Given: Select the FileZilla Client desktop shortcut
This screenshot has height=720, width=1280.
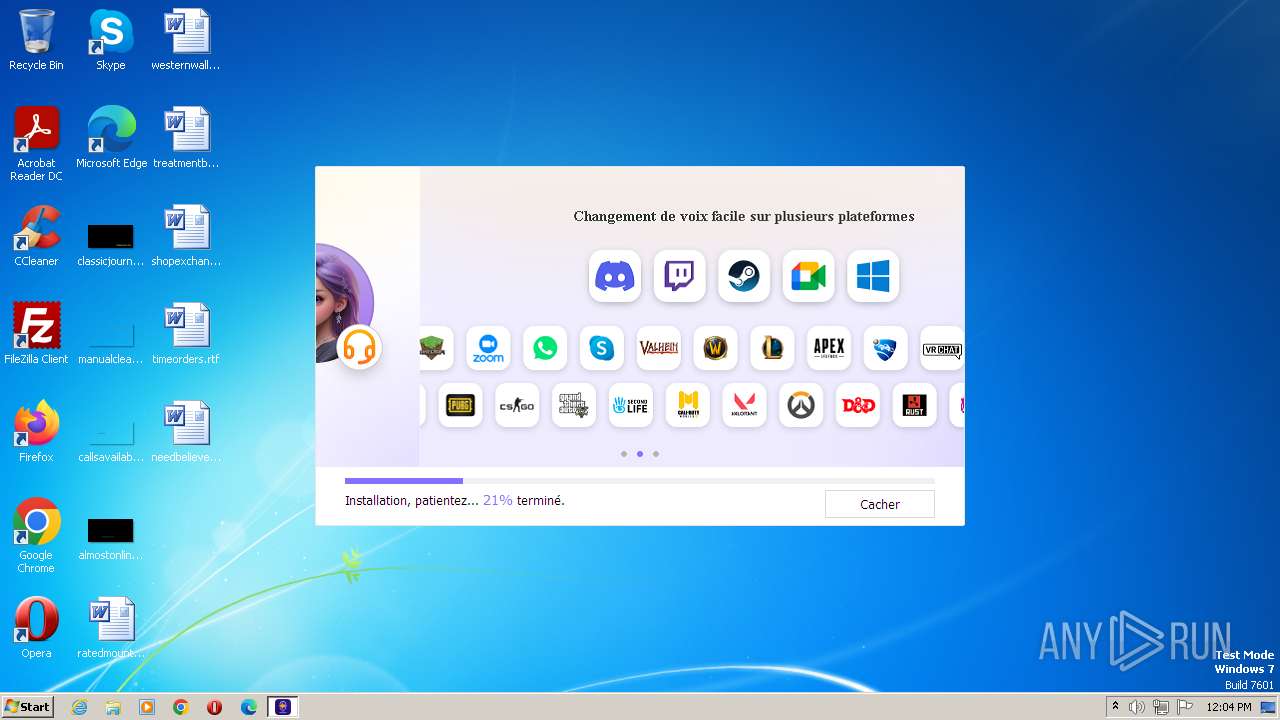Looking at the screenshot, I should tap(36, 334).
